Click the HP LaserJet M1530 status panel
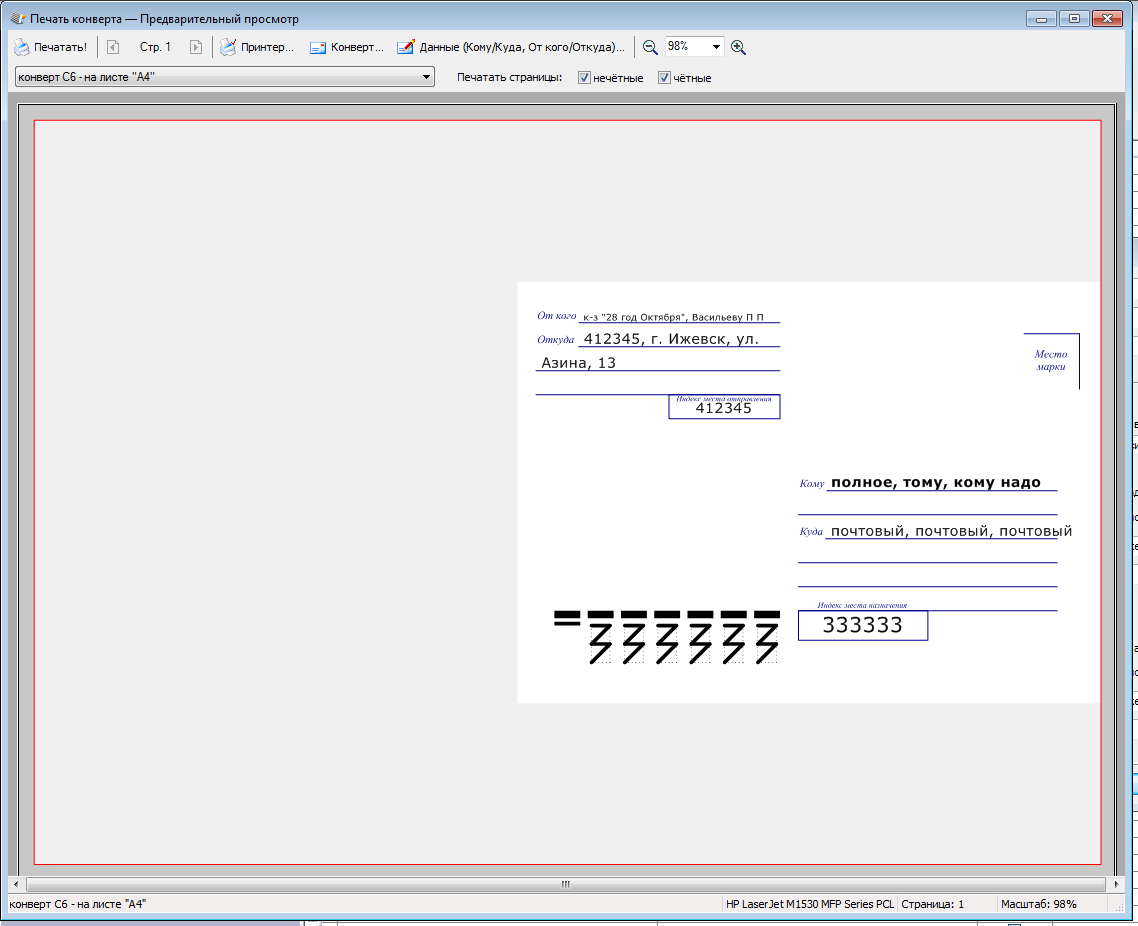The height and width of the screenshot is (926, 1138). (x=810, y=904)
